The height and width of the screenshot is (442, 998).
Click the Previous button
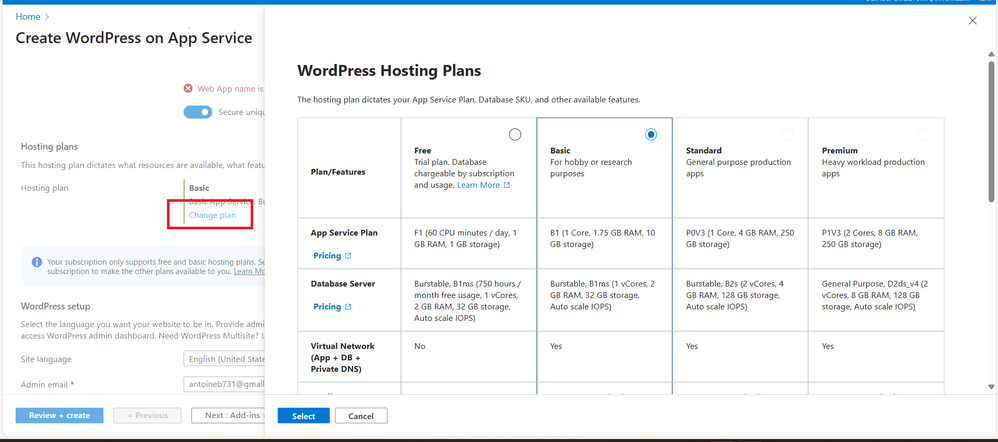[148, 415]
